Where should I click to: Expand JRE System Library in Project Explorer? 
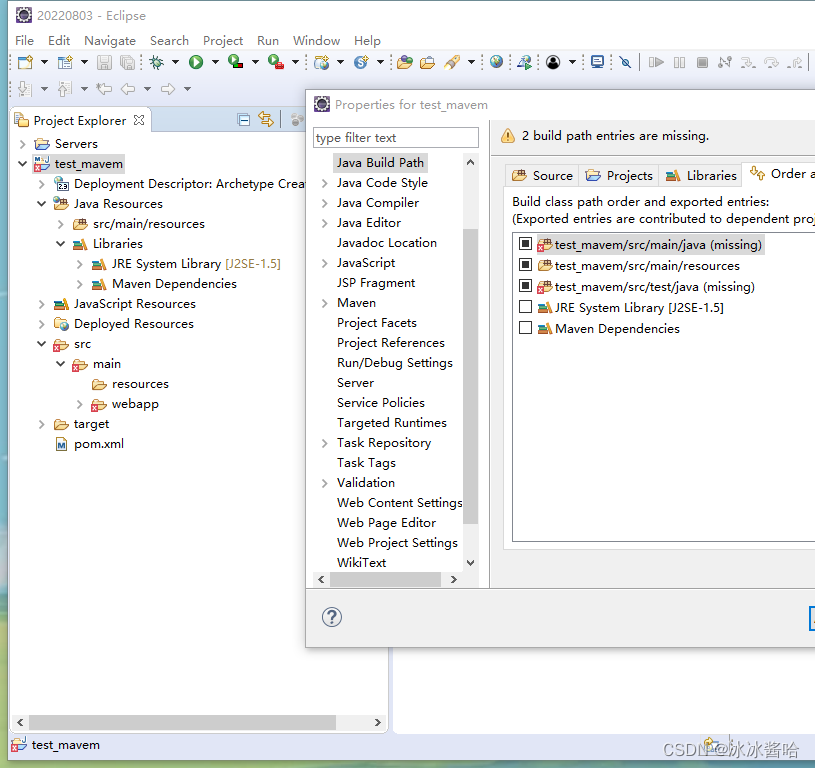click(80, 264)
